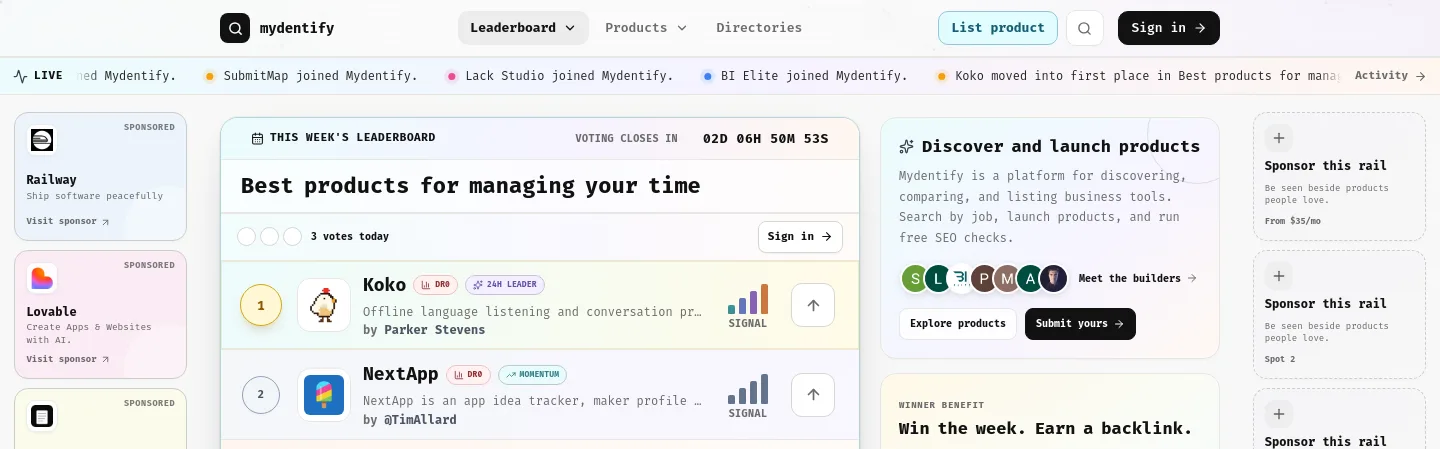
Task: Open the Leaderboard dropdown menu
Action: [x=523, y=28]
